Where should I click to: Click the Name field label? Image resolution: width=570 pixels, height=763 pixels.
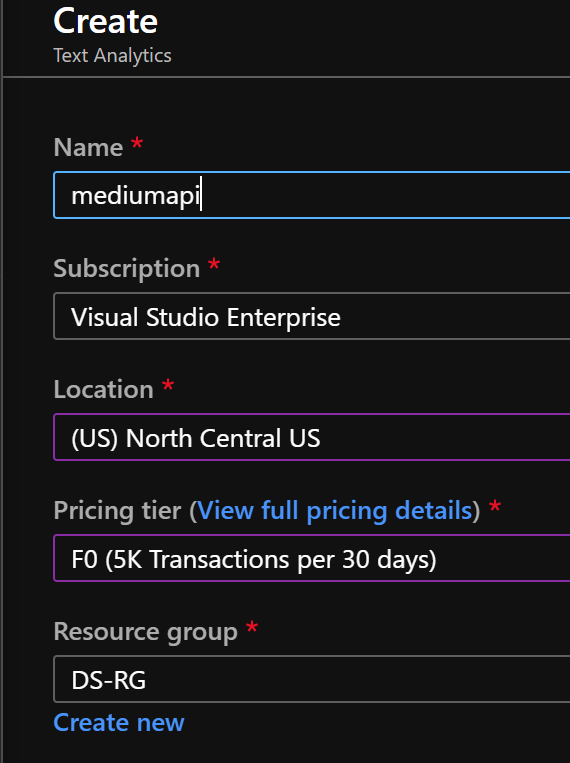pos(88,147)
